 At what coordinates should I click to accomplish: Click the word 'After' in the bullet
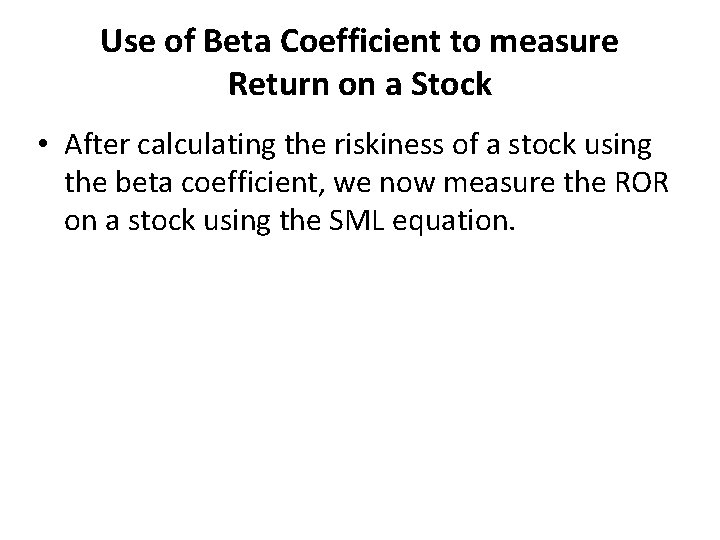pyautogui.click(x=94, y=146)
